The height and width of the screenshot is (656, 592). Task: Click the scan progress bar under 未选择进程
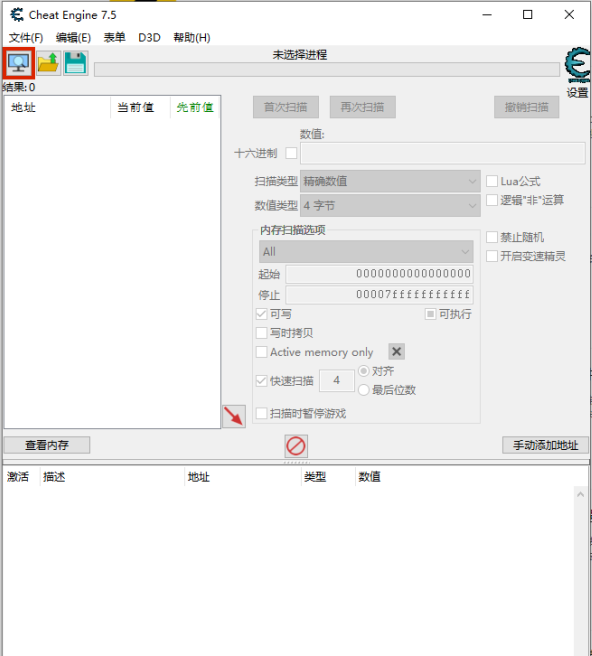point(327,69)
